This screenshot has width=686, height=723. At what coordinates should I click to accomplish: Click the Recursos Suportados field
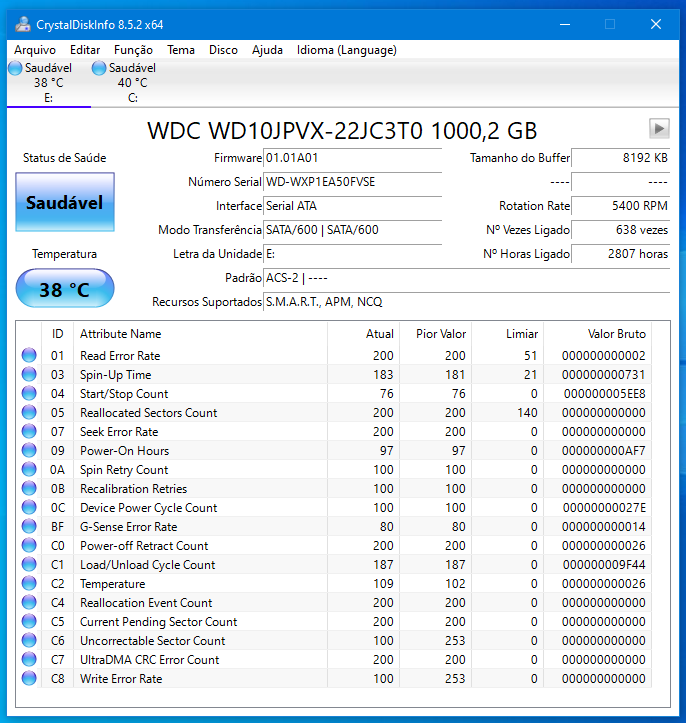click(x=467, y=302)
